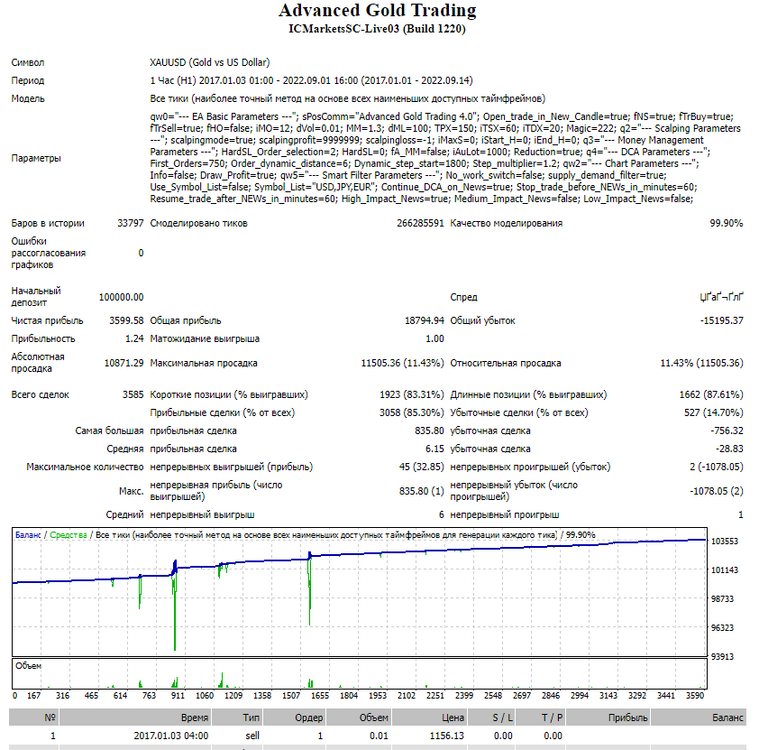759x750 pixels.
Task: Select the x-axis tick label '3590'
Action: click(x=695, y=696)
